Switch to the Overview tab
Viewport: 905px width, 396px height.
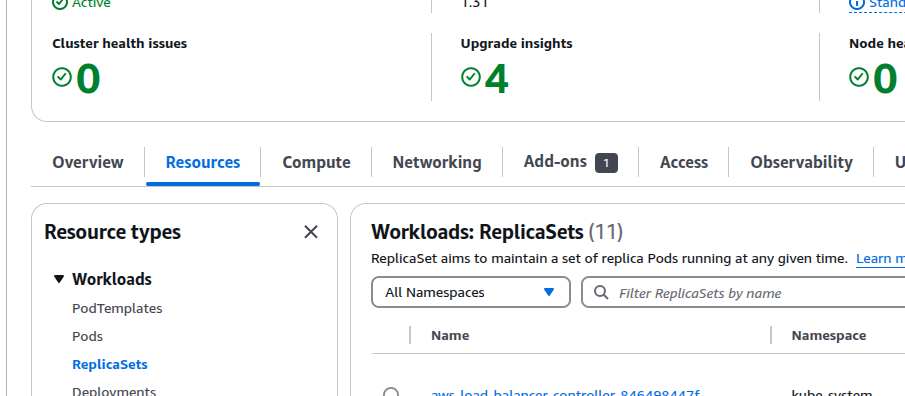pos(88,162)
